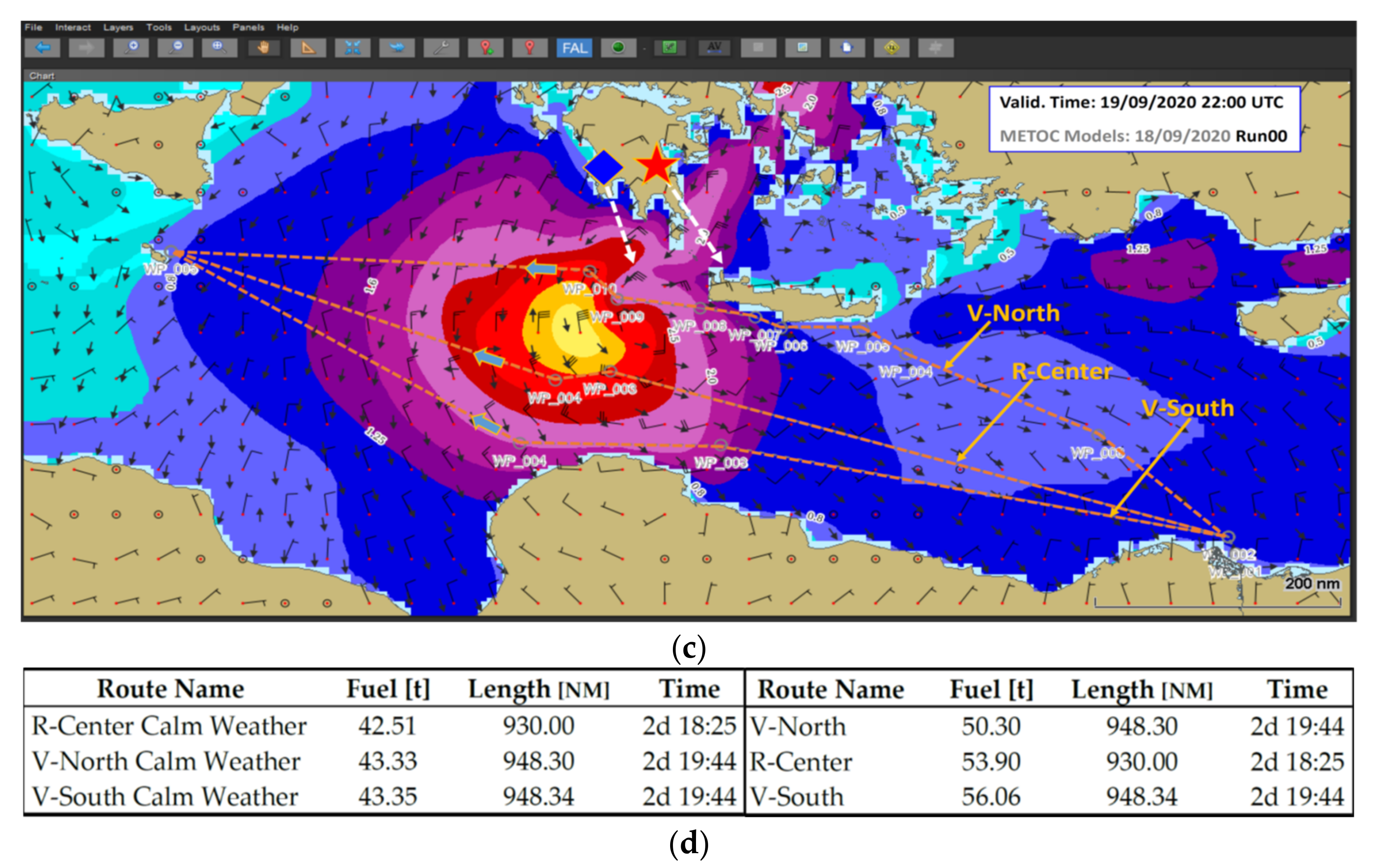
Task: Toggle the FAL button in toolbar
Action: (574, 48)
